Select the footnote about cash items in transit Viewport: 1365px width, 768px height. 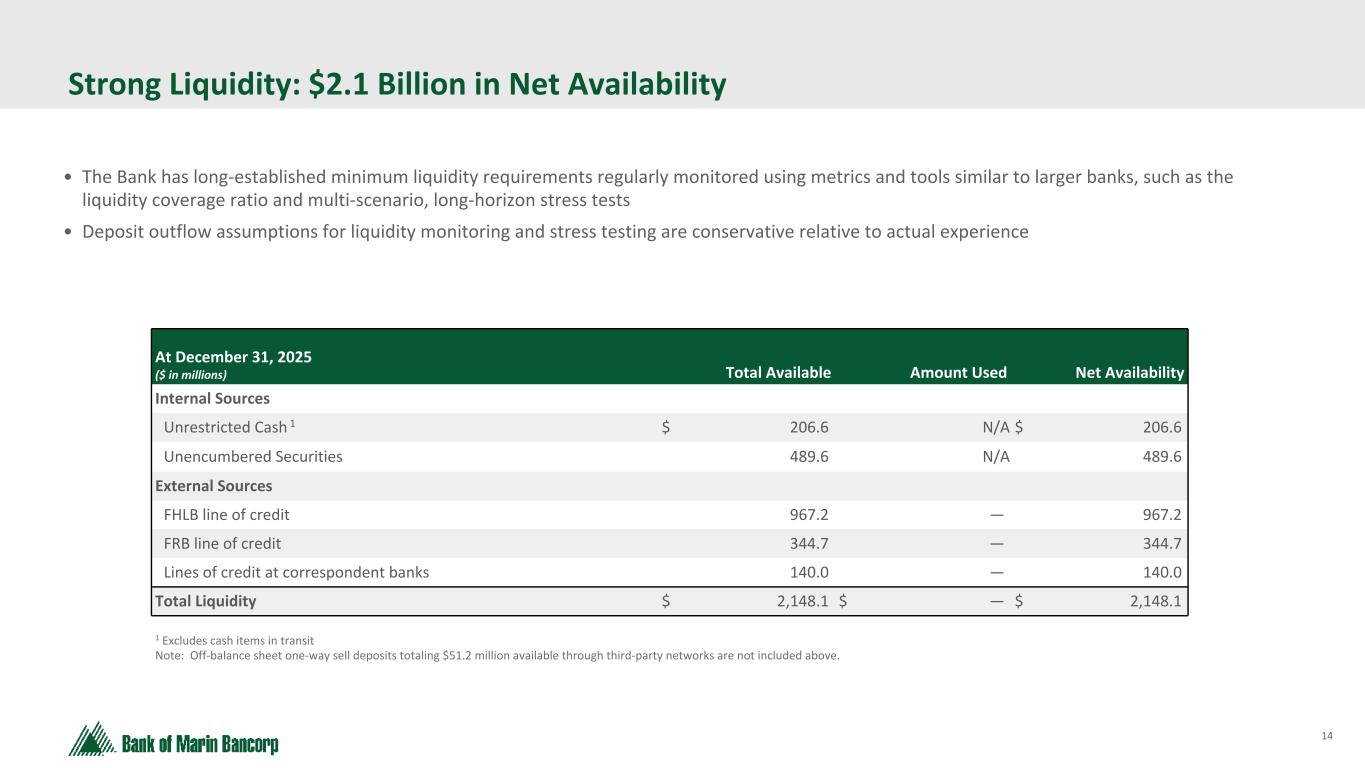pos(234,640)
